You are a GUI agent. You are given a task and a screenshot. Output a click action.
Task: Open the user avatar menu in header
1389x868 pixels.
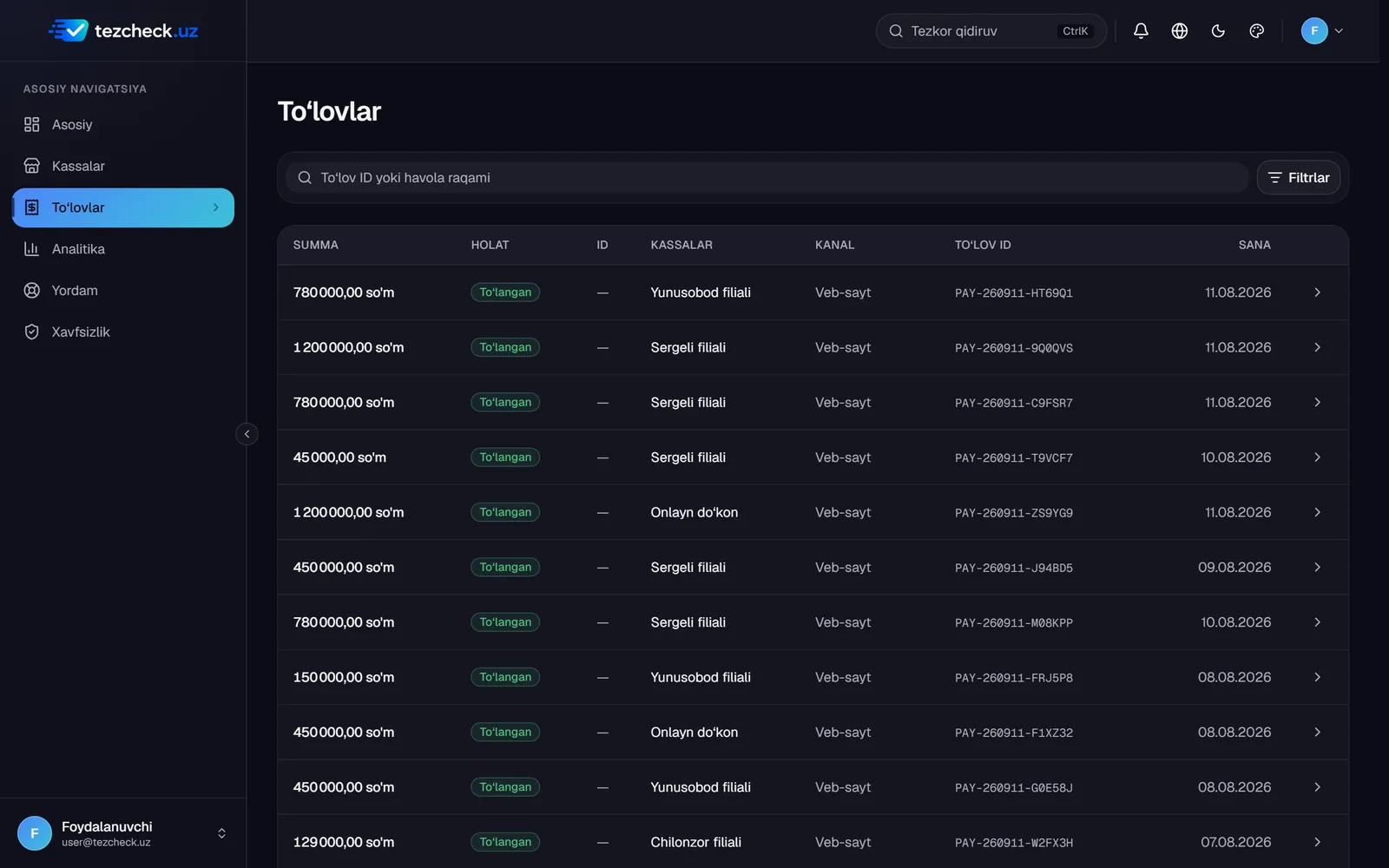pos(1322,31)
